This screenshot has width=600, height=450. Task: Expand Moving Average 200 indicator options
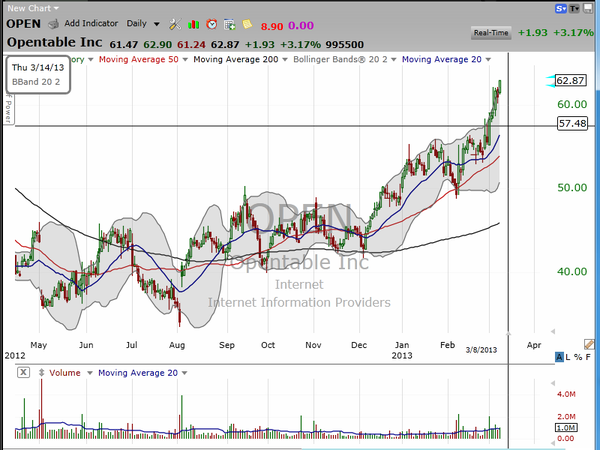point(285,59)
